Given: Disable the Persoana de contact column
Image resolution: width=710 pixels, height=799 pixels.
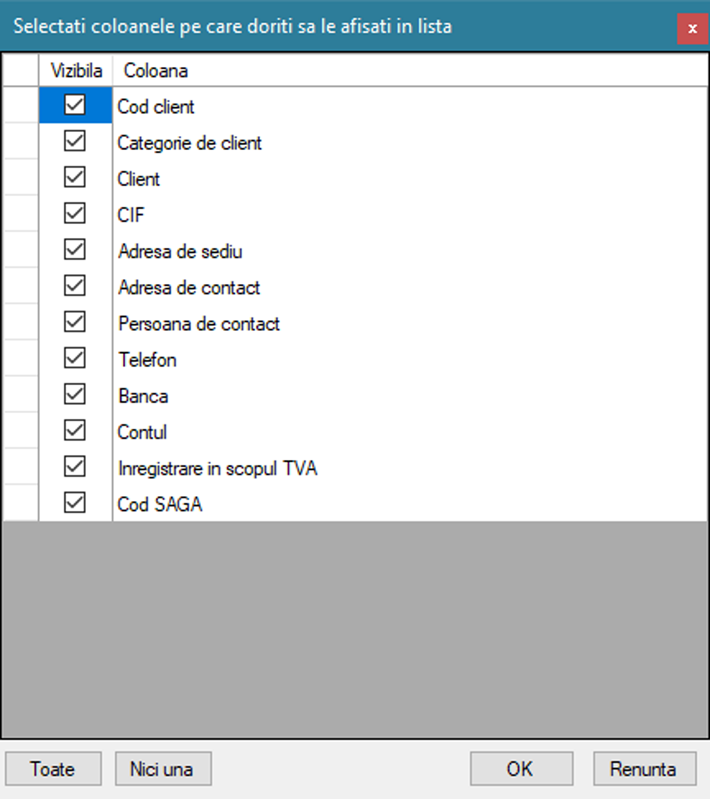Looking at the screenshot, I should (75, 322).
